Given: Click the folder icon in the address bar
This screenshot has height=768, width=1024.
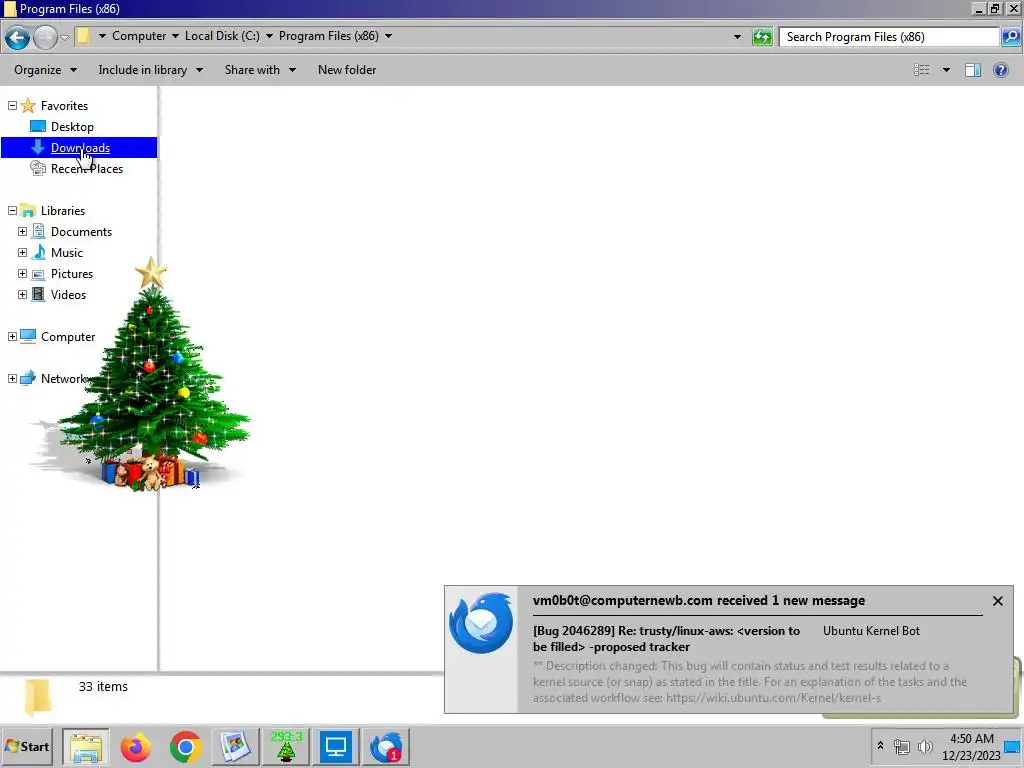Looking at the screenshot, I should pyautogui.click(x=84, y=36).
